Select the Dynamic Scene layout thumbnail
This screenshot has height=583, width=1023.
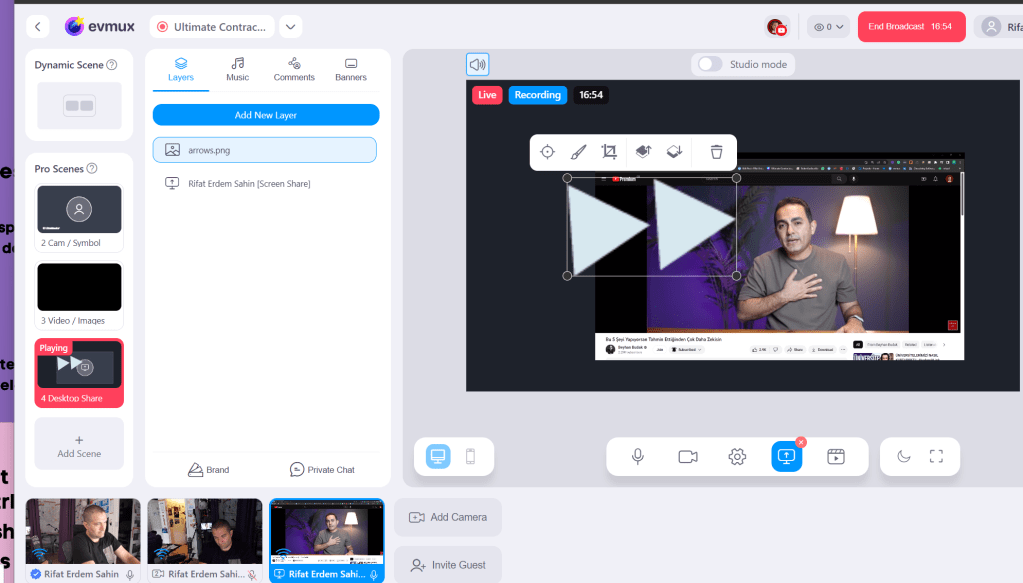[x=79, y=106]
